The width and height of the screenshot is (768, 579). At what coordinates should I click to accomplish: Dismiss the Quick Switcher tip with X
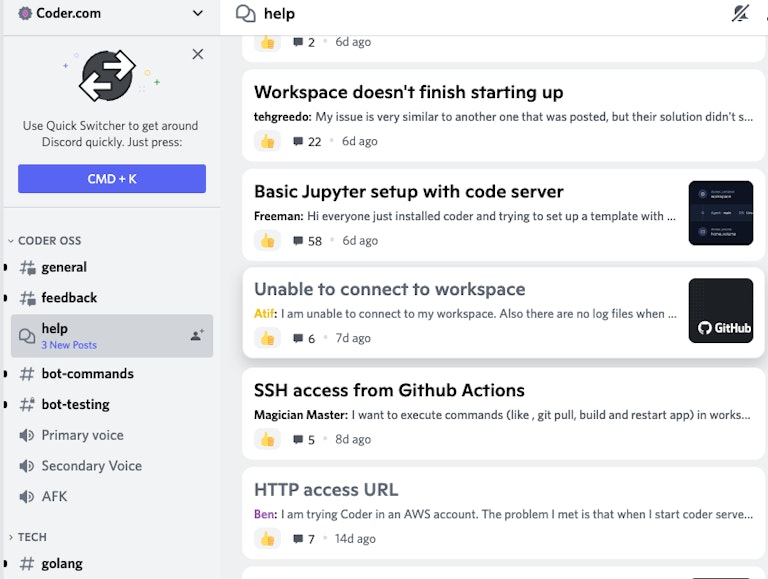(197, 54)
